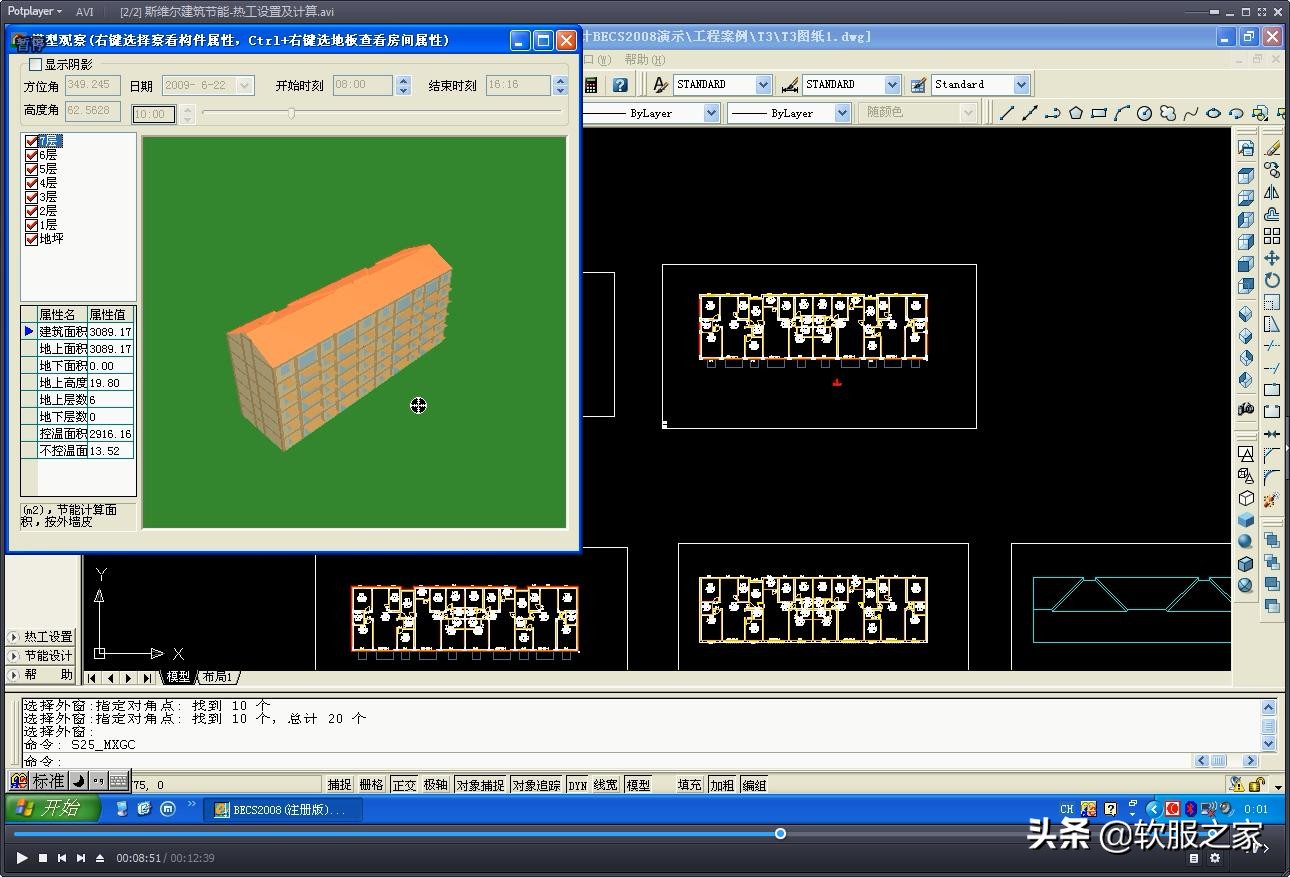The width and height of the screenshot is (1290, 877).
Task: Click the blue help question-mark icon
Action: click(620, 85)
